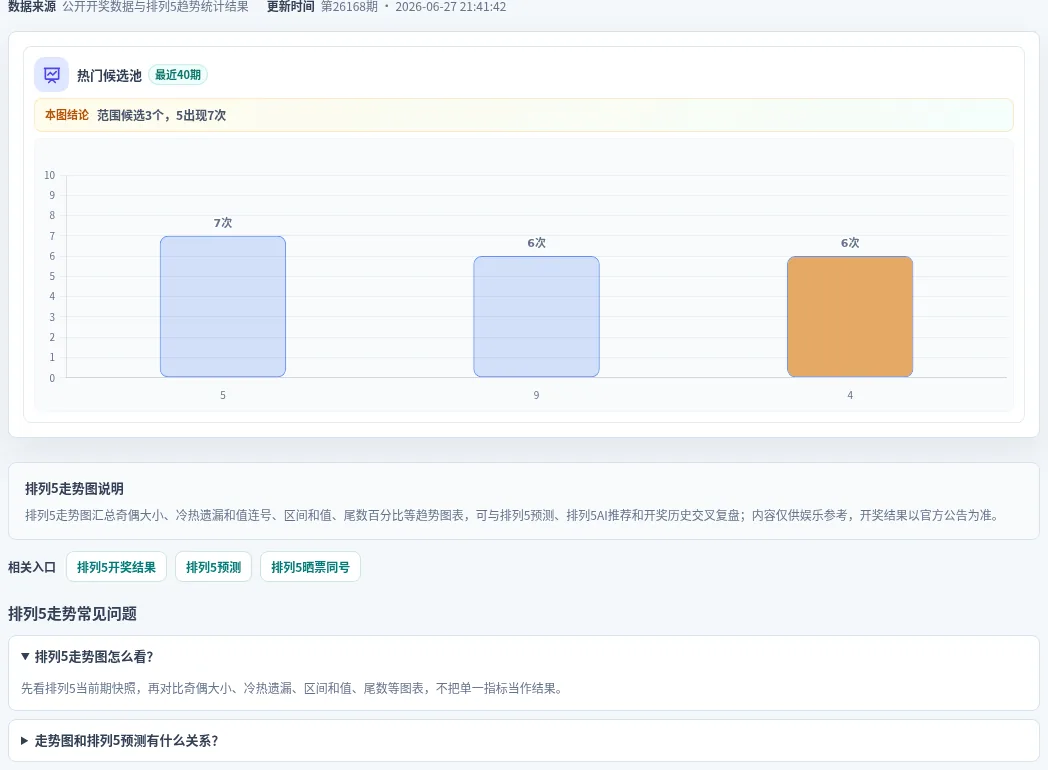Click the bar for number 5
Image resolution: width=1048 pixels, height=770 pixels.
pyautogui.click(x=223, y=307)
